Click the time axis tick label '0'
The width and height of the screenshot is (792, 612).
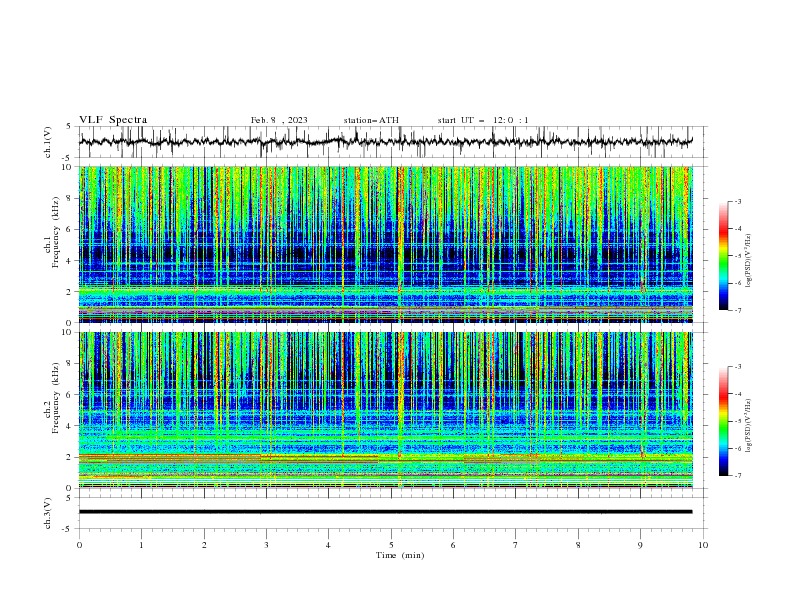point(79,545)
